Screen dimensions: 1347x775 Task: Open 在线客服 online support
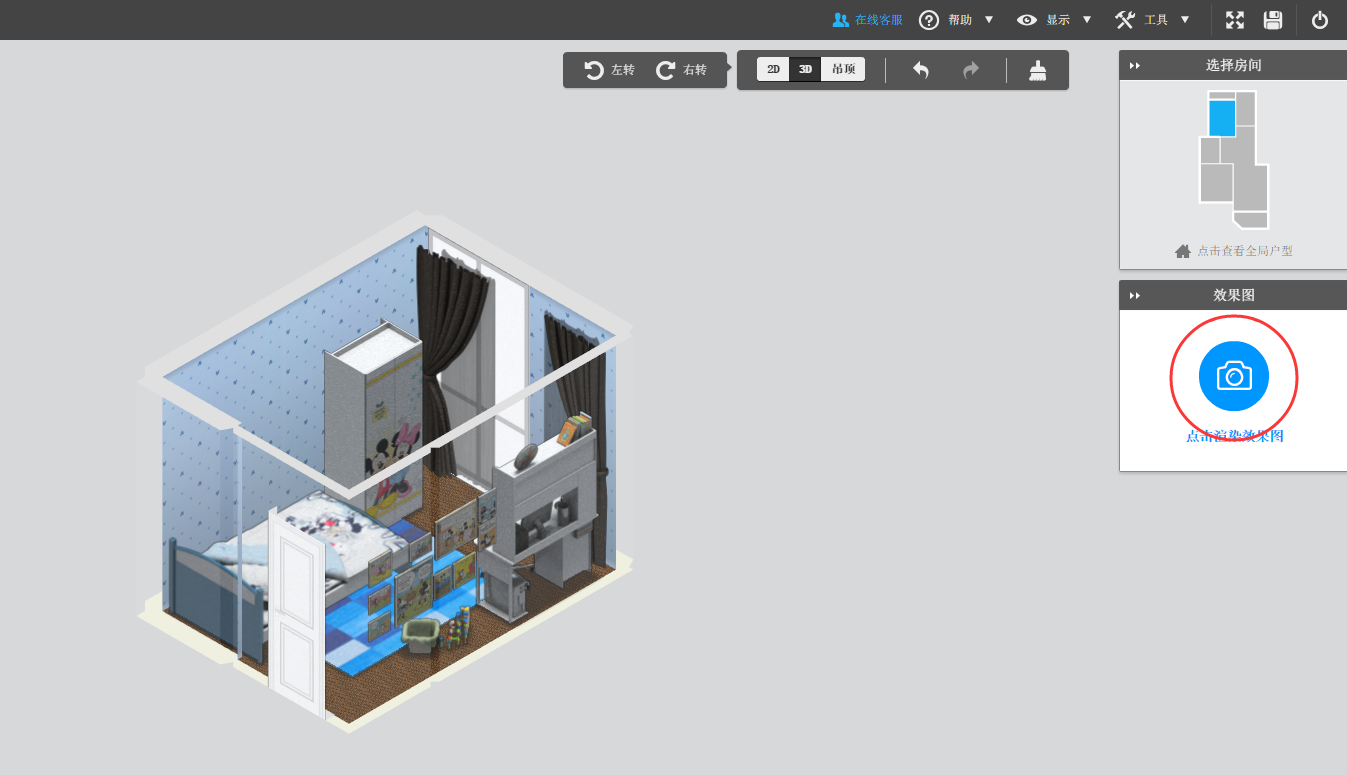pos(867,20)
